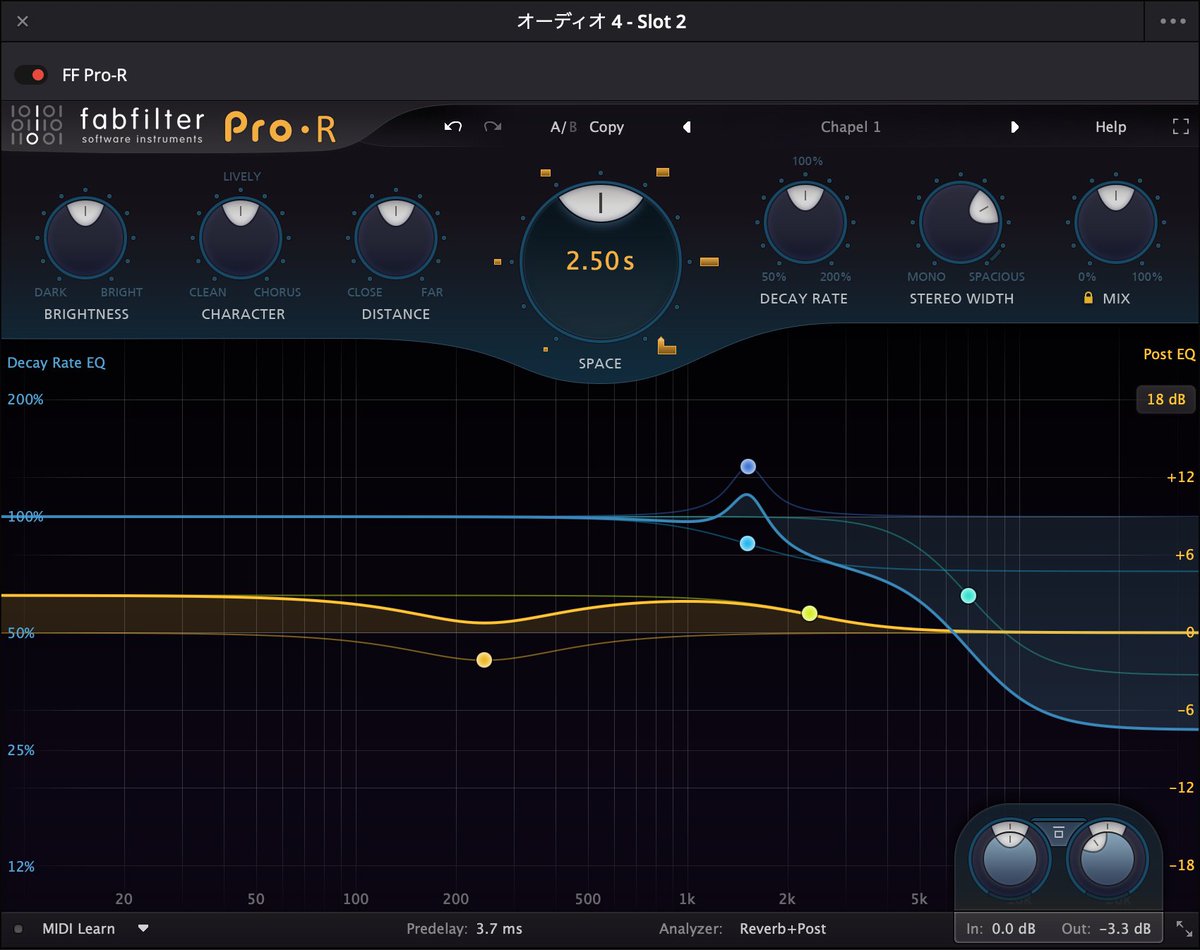
Task: Open the Analyzer Reverb+Post mode menu
Action: point(783,929)
